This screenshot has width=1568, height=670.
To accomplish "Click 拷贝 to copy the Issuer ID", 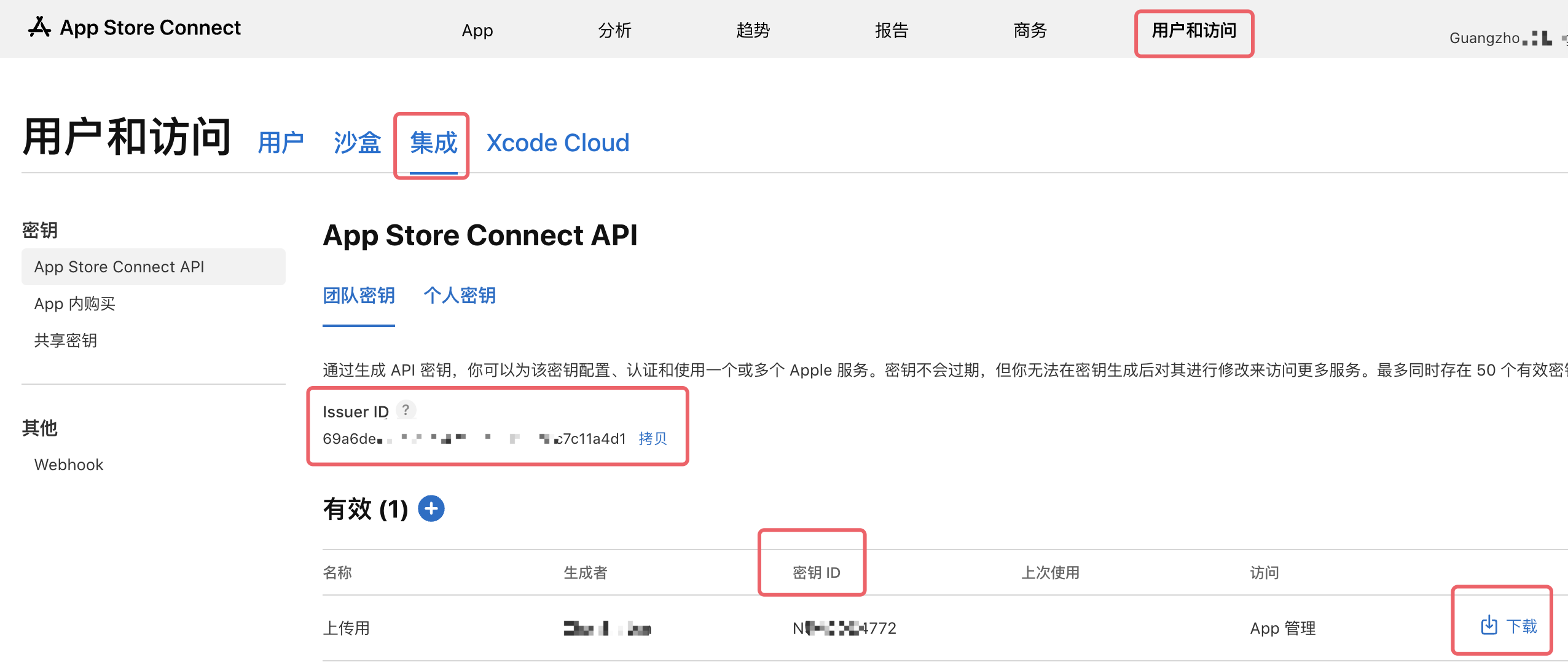I will 653,439.
